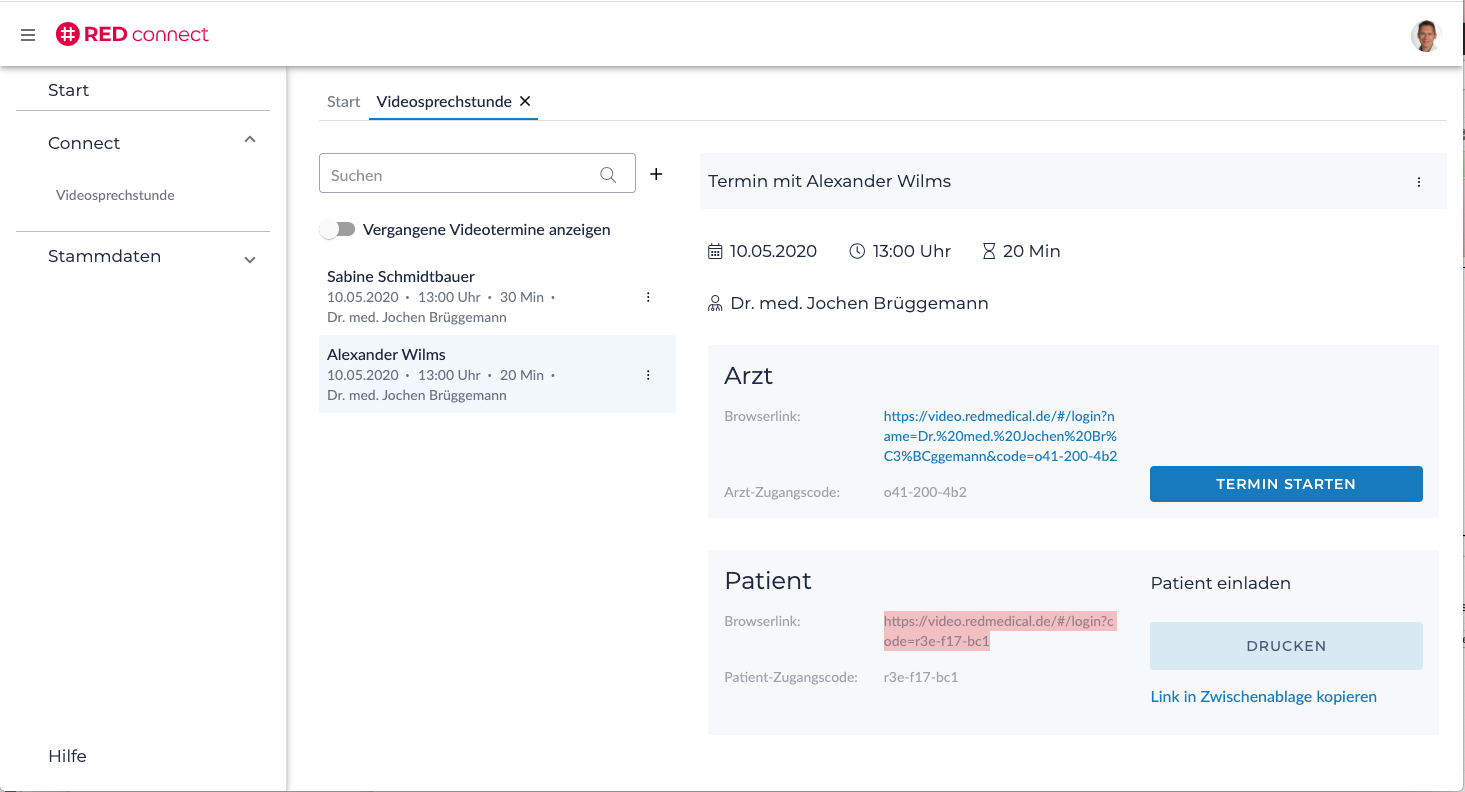The height and width of the screenshot is (792, 1465).
Task: Expand the Stammdaten sidebar section
Action: coord(250,260)
